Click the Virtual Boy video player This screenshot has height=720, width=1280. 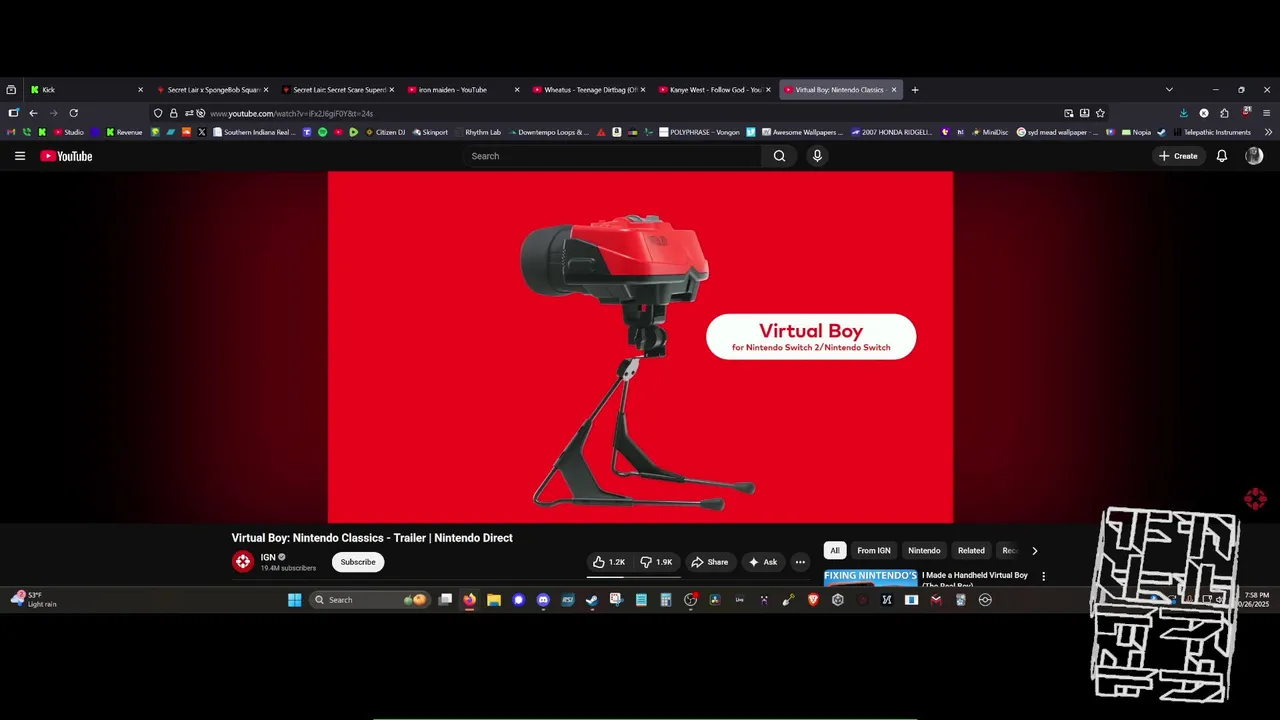[x=640, y=347]
